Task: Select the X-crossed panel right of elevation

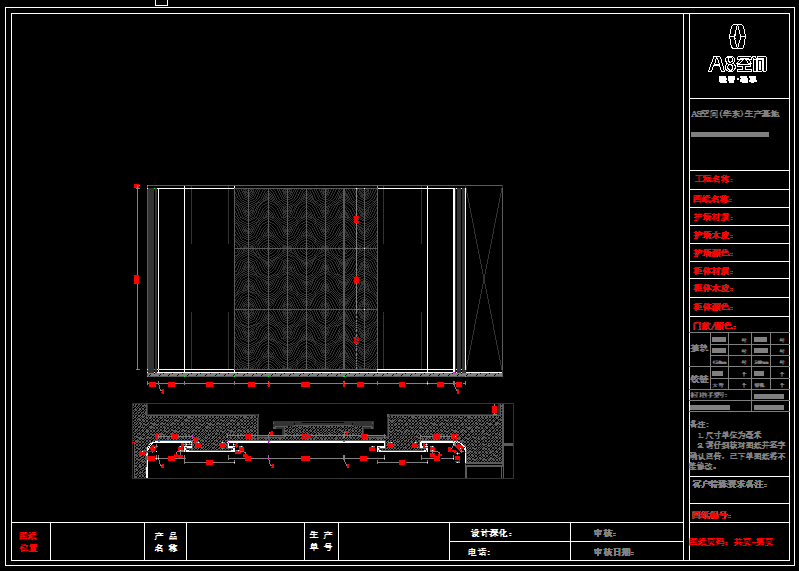Action: coord(484,278)
